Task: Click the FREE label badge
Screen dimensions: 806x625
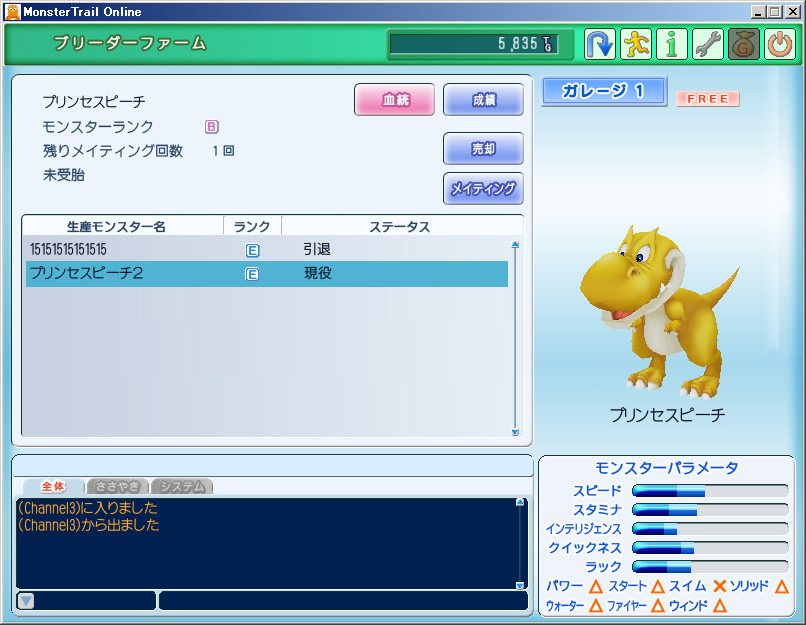Action: pyautogui.click(x=708, y=99)
